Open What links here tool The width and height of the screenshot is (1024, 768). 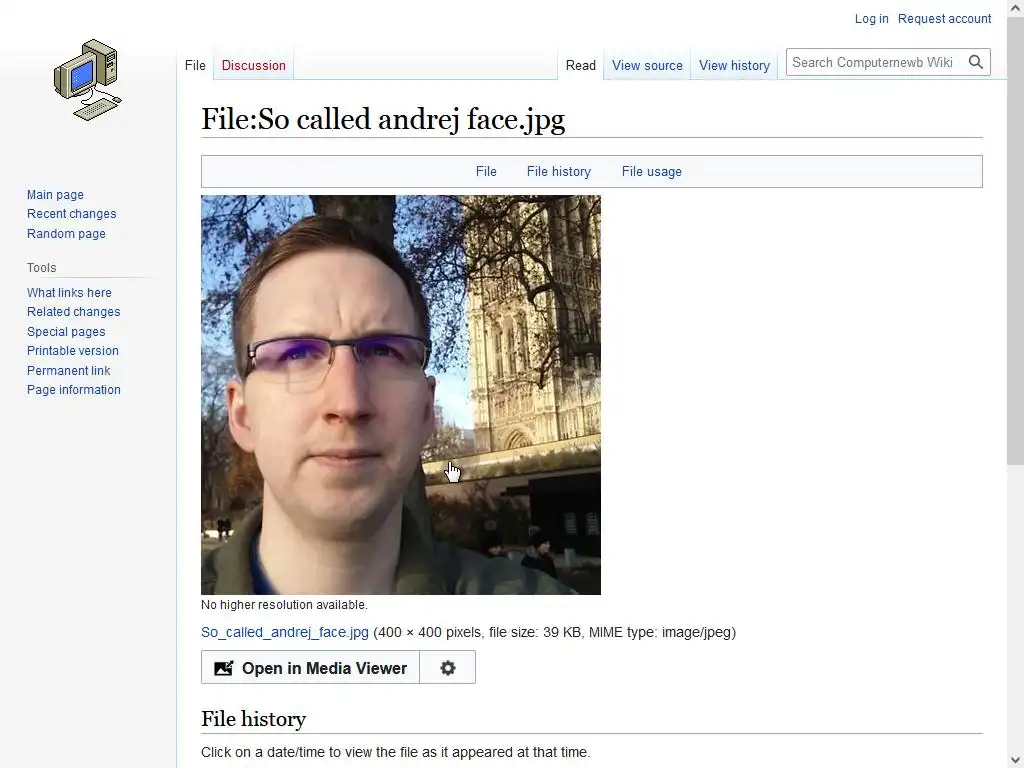click(x=69, y=292)
